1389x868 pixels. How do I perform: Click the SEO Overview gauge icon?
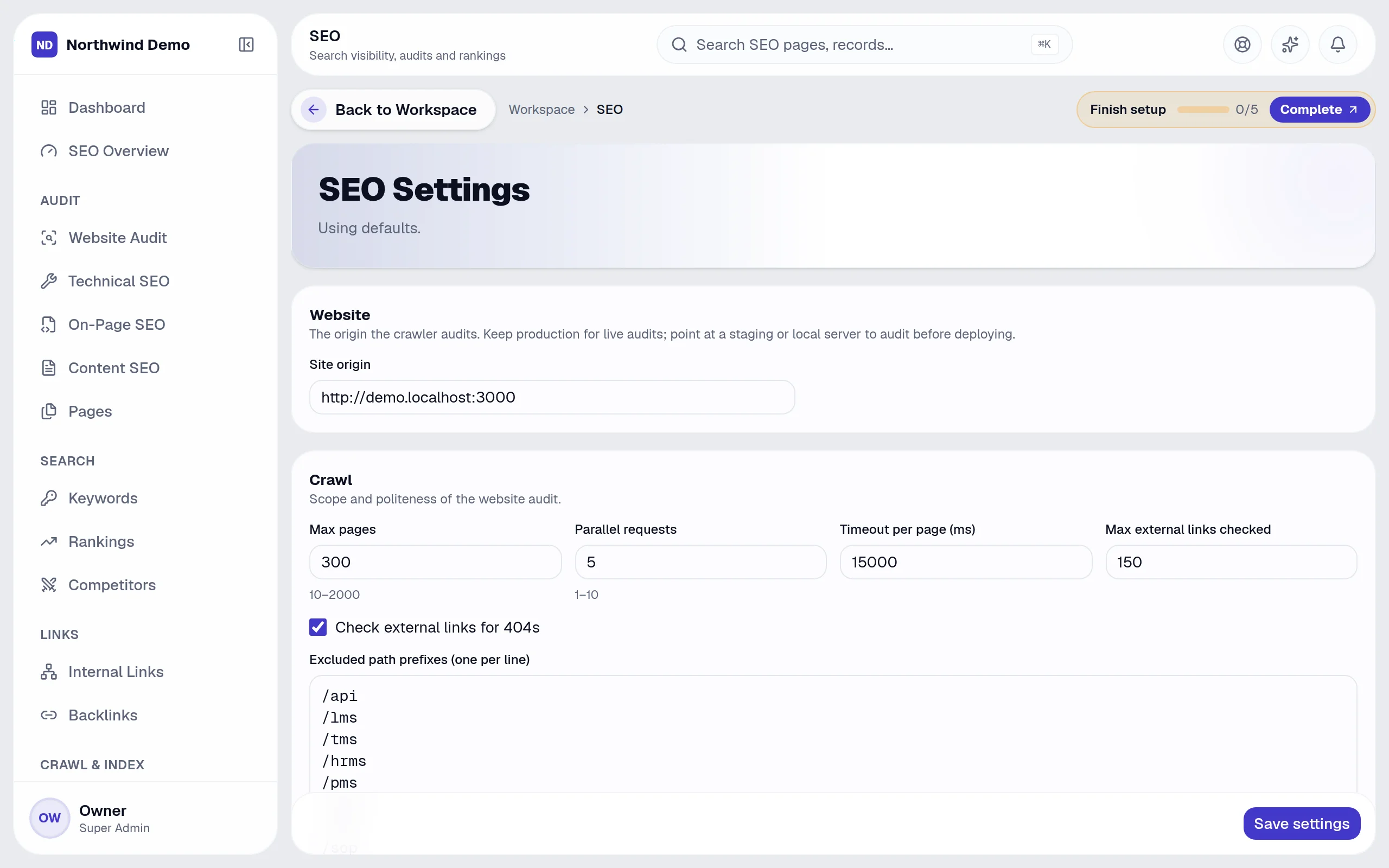[x=49, y=151]
